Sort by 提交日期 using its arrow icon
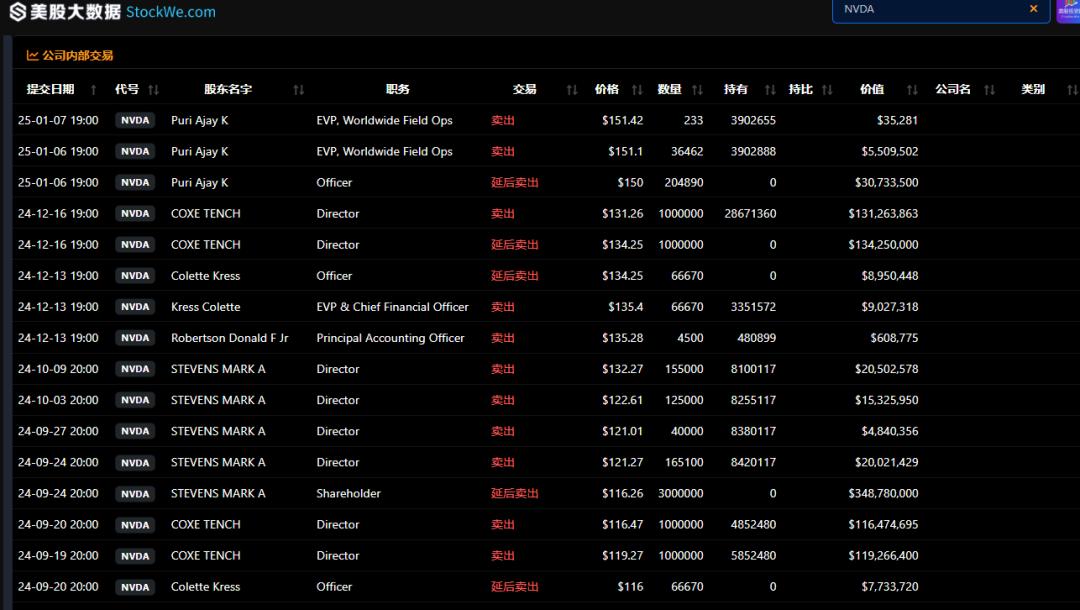 click(x=94, y=90)
